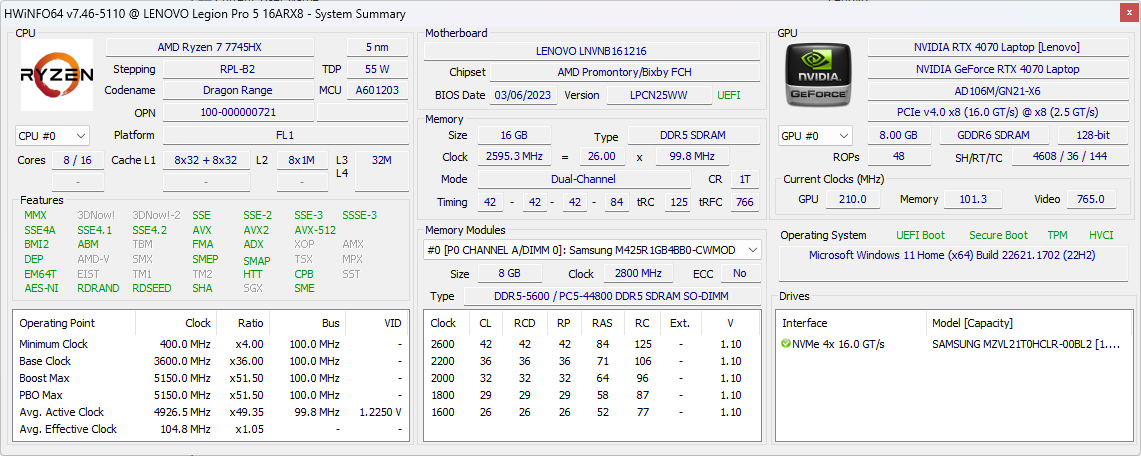This screenshot has width=1141, height=456.
Task: Select the Boost Max operating point row
Action: pos(212,378)
